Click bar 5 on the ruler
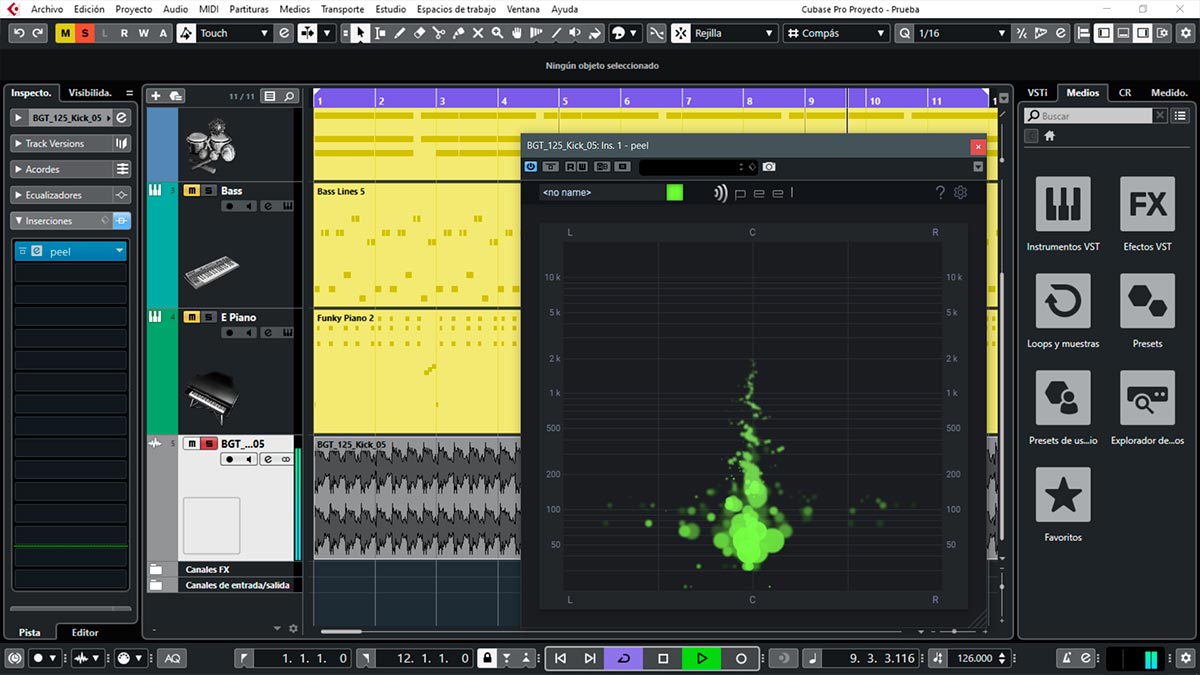The image size is (1200, 675). 565,101
